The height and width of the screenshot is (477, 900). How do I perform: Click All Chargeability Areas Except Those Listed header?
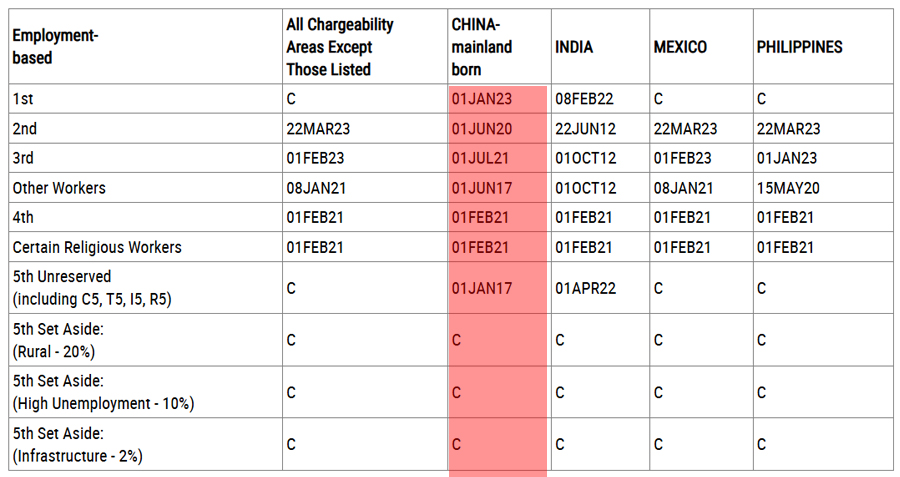click(340, 47)
